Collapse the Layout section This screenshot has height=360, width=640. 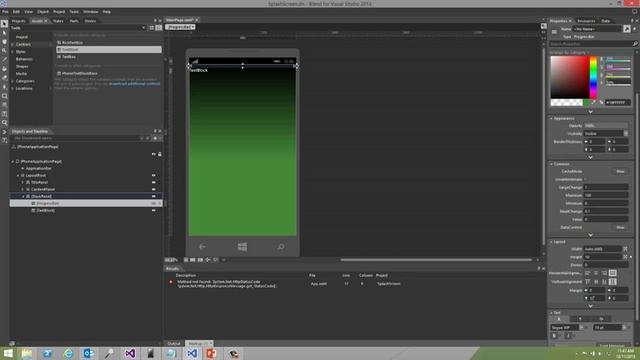coord(551,242)
